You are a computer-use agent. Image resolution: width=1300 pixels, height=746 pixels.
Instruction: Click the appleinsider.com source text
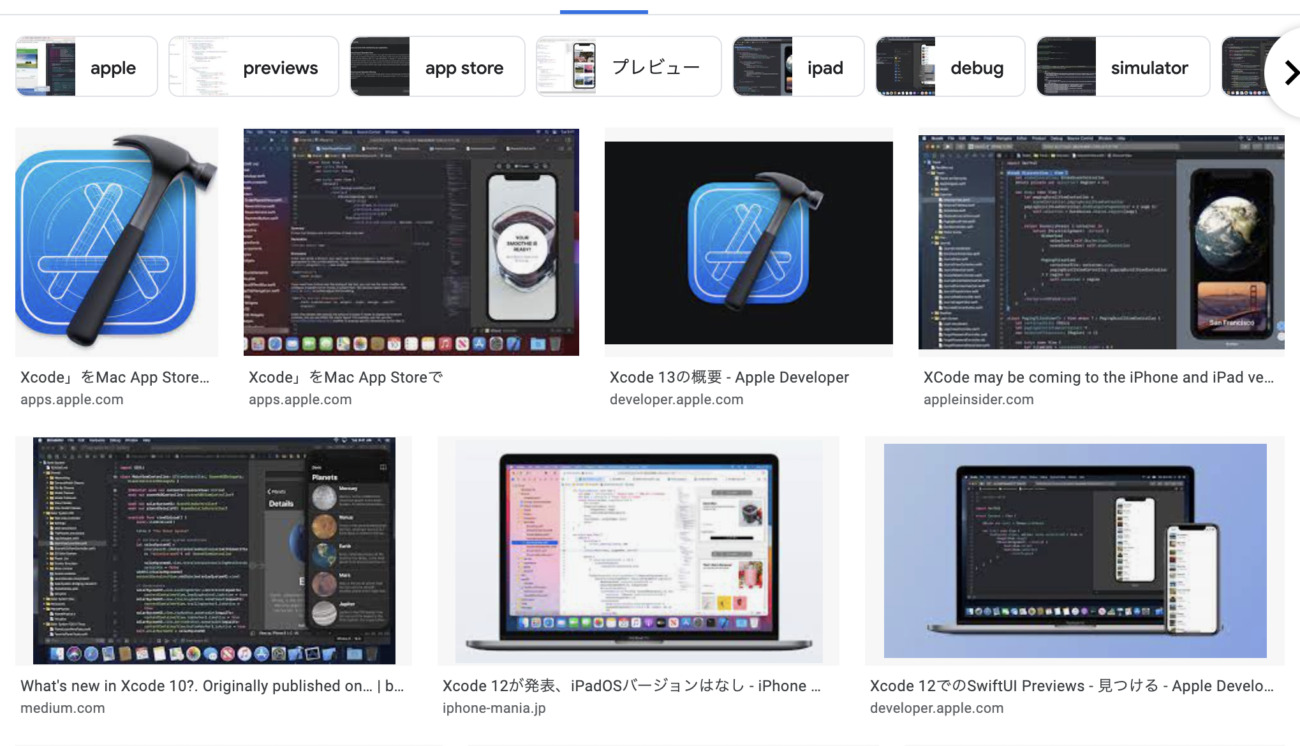tap(978, 399)
